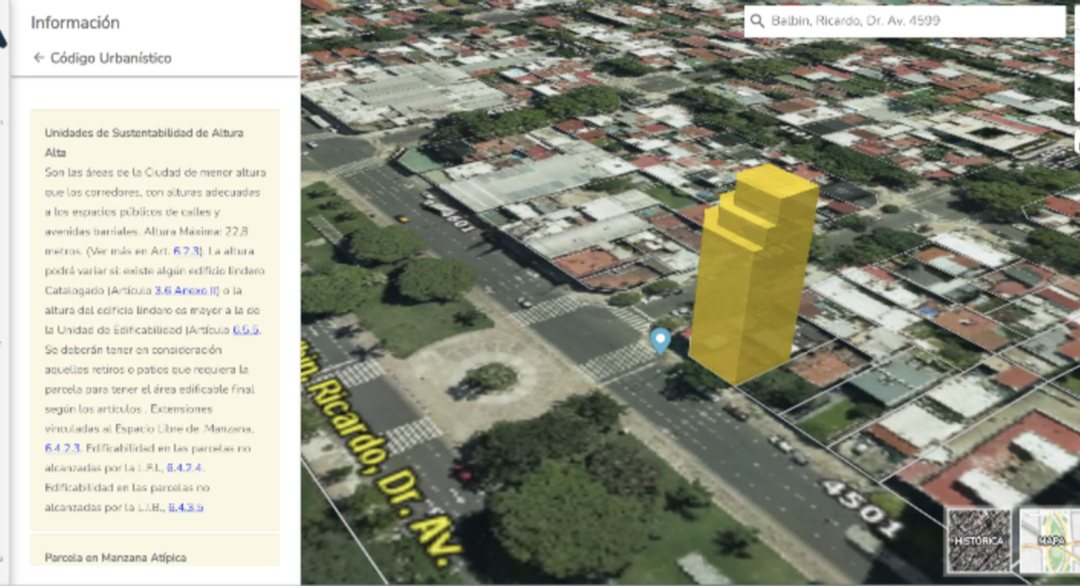This screenshot has height=586, width=1080.
Task: Click the 4501 label beside upper crosswalk
Action: tap(457, 216)
